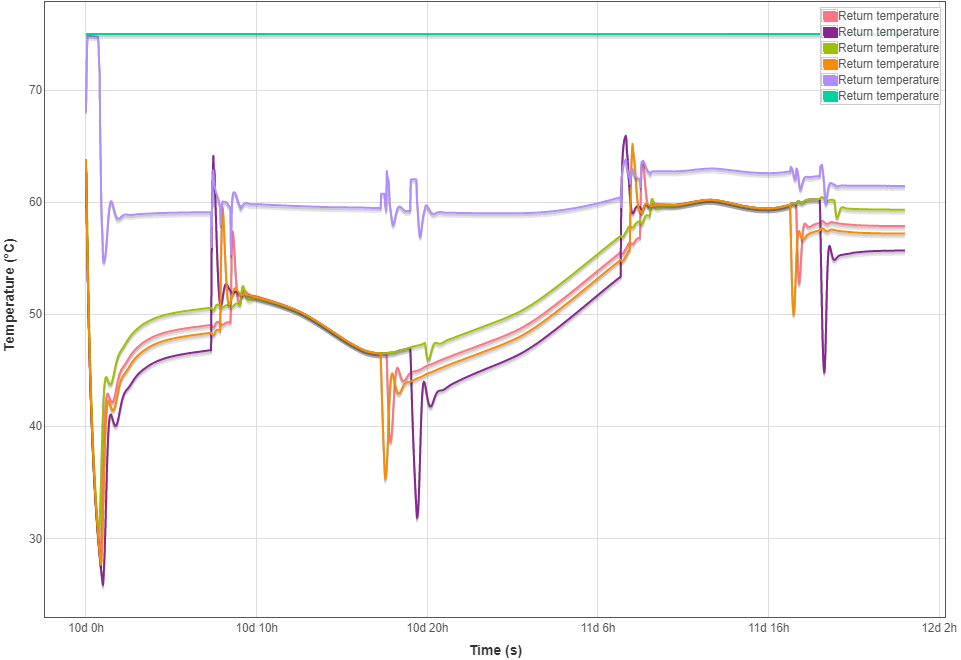Click the 30 tick label on y-axis
The width and height of the screenshot is (961, 660).
[x=33, y=539]
